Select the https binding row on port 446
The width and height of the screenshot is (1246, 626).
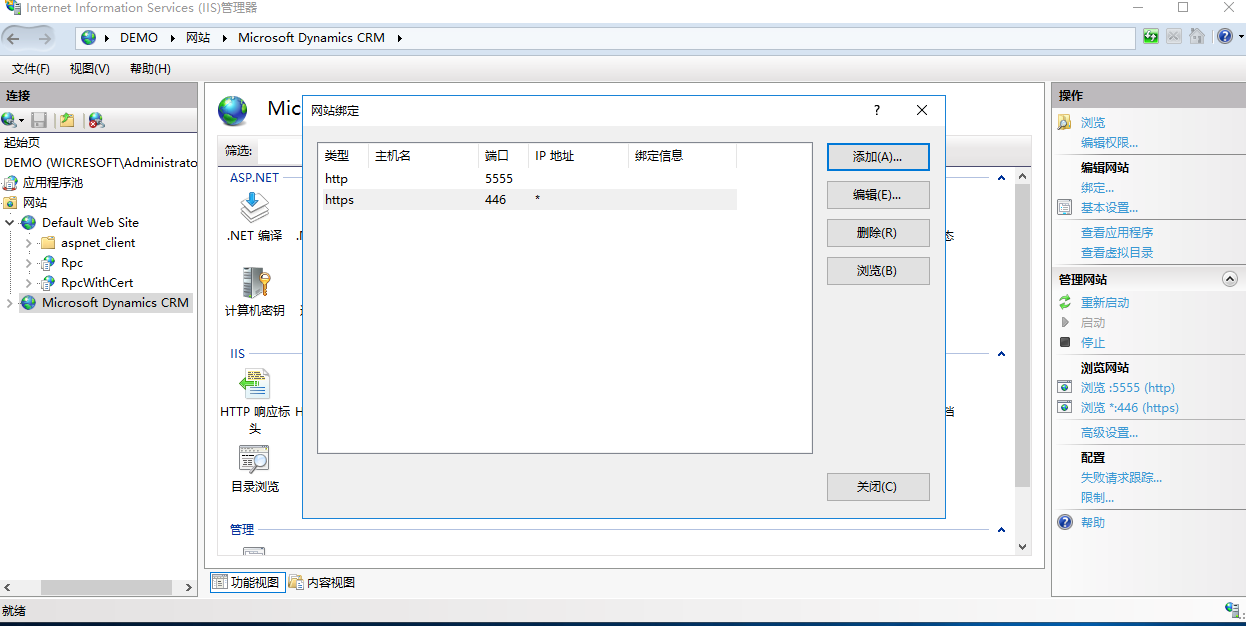pos(528,200)
